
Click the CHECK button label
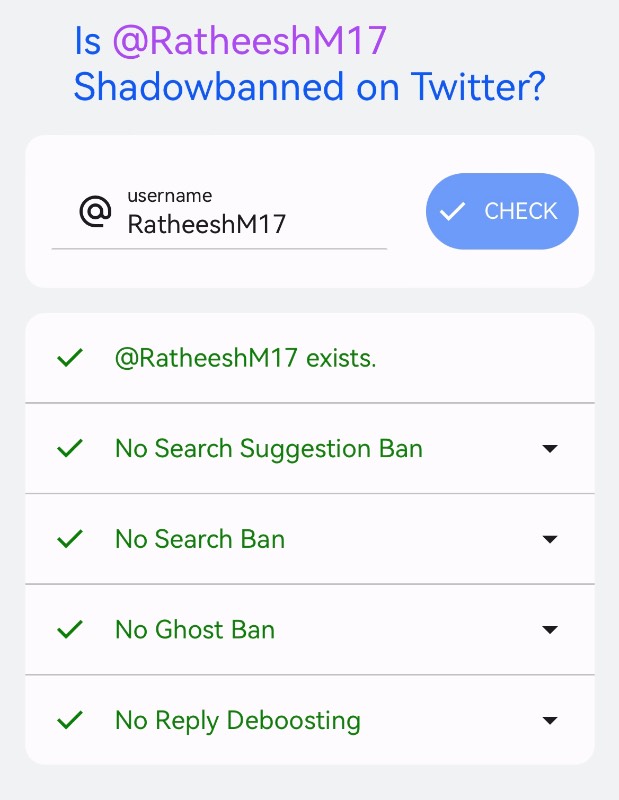point(521,211)
